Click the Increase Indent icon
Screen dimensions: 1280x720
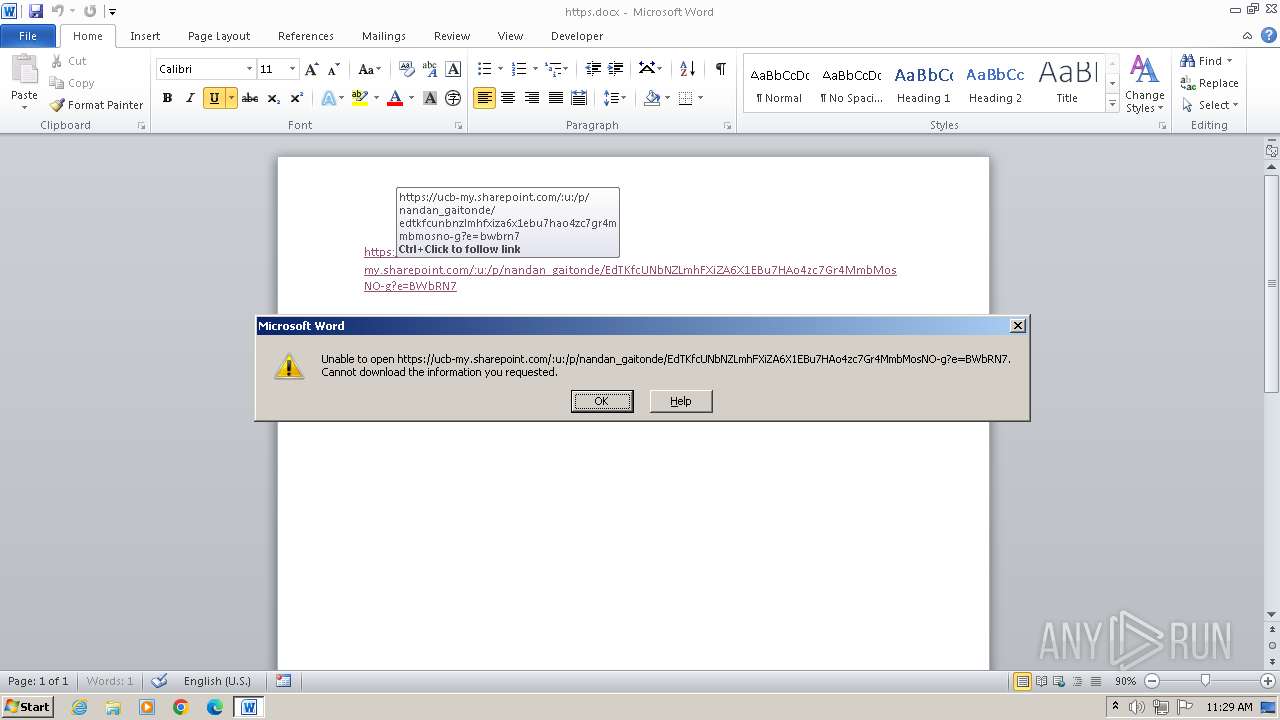pos(616,69)
